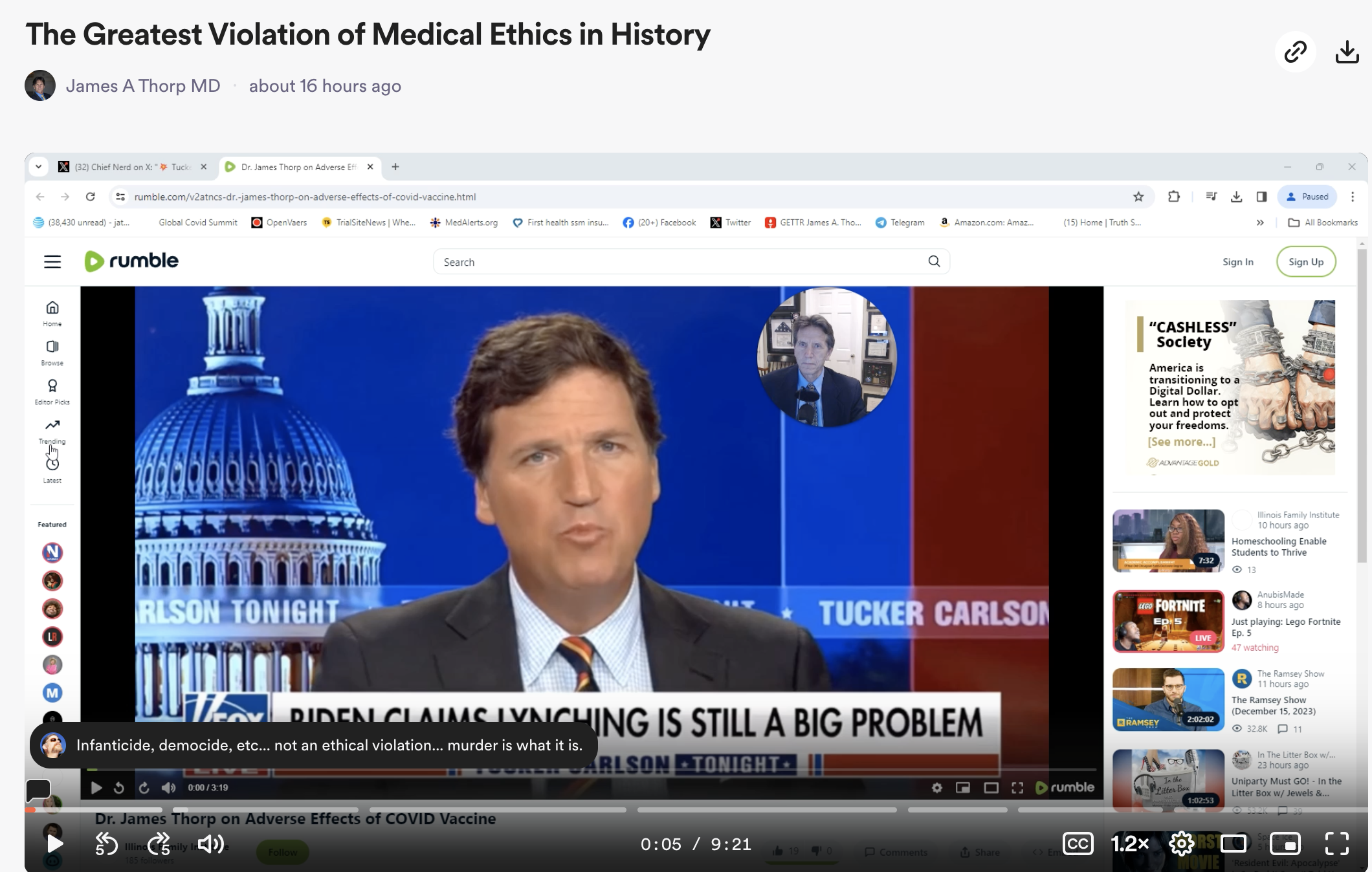Image resolution: width=1372 pixels, height=872 pixels.
Task: Open The Ramsey Show December 15 thumbnail
Action: pos(1168,699)
